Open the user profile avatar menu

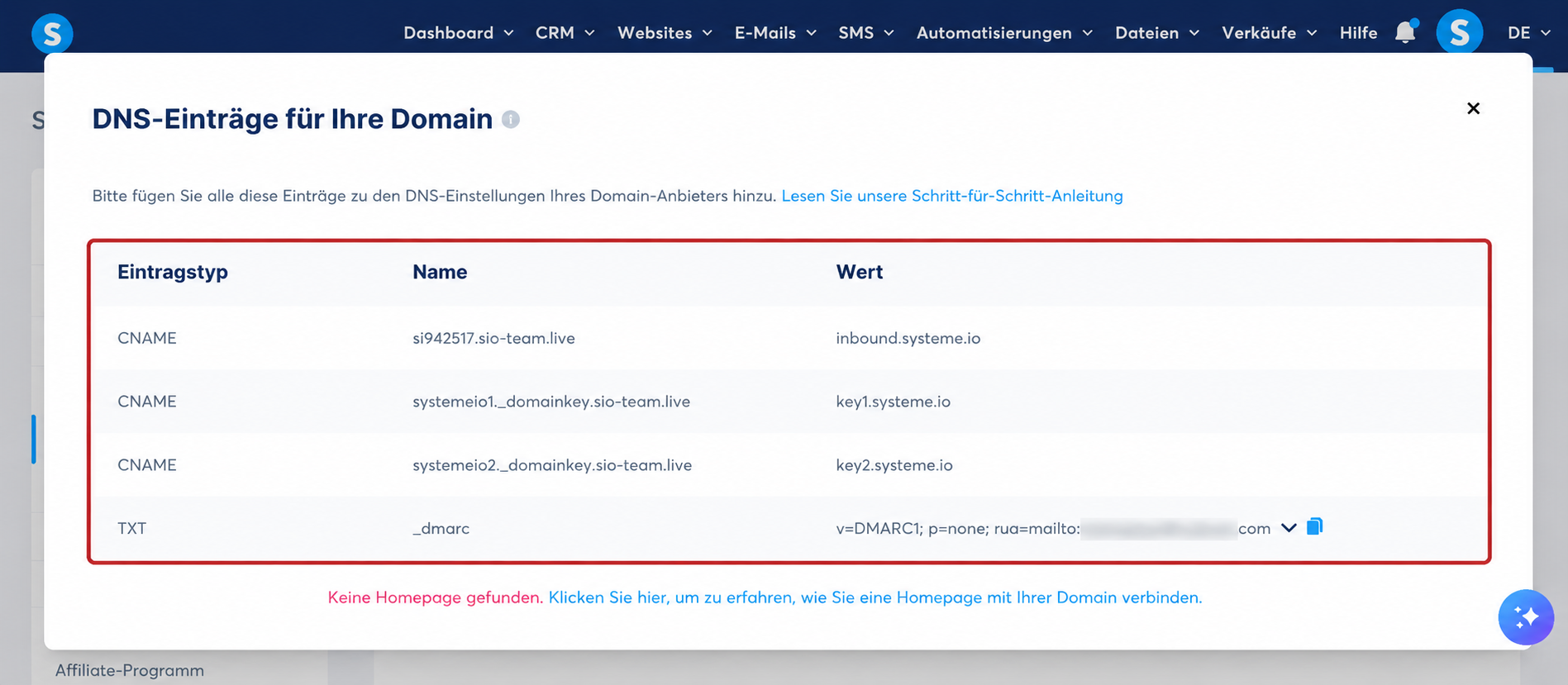(1459, 33)
